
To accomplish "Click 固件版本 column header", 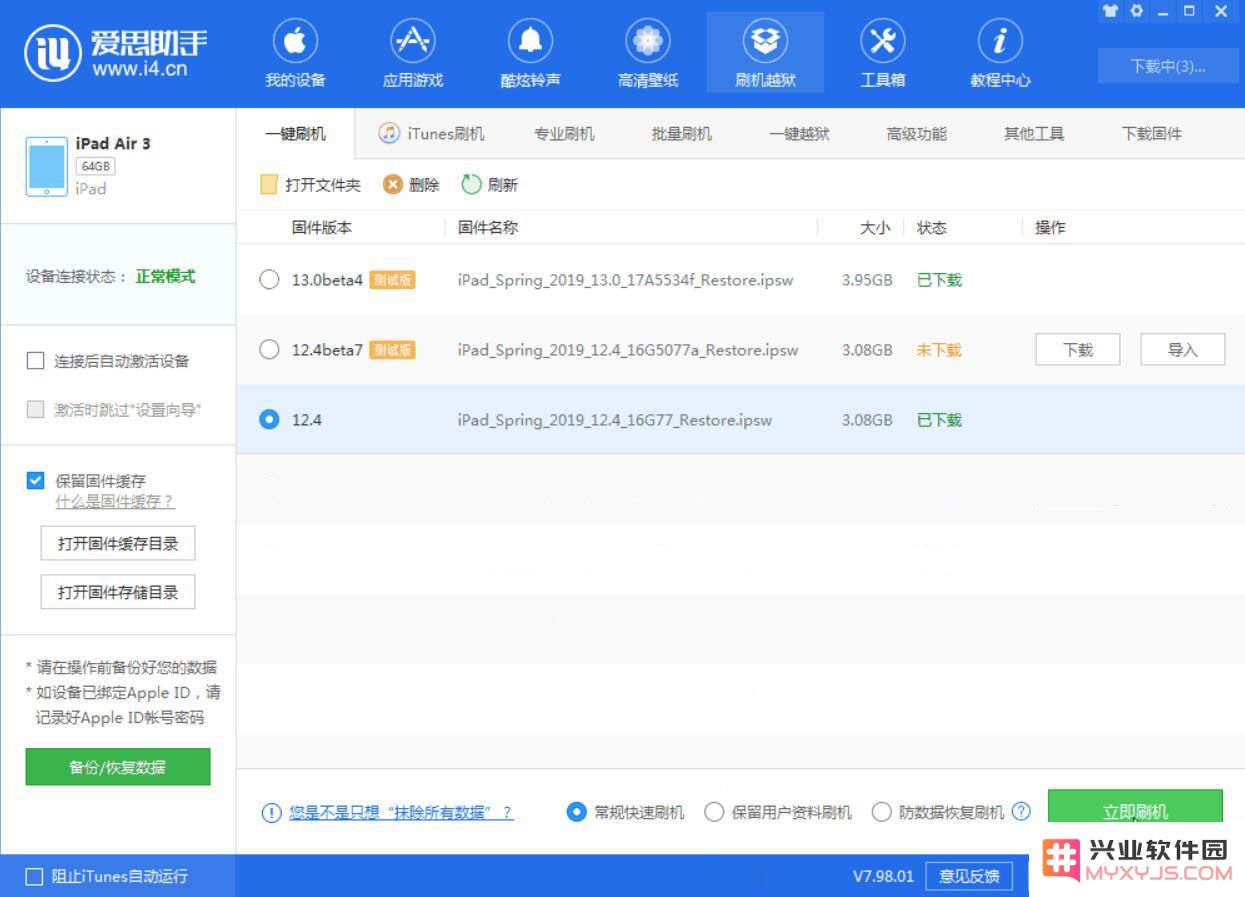I will (x=322, y=228).
